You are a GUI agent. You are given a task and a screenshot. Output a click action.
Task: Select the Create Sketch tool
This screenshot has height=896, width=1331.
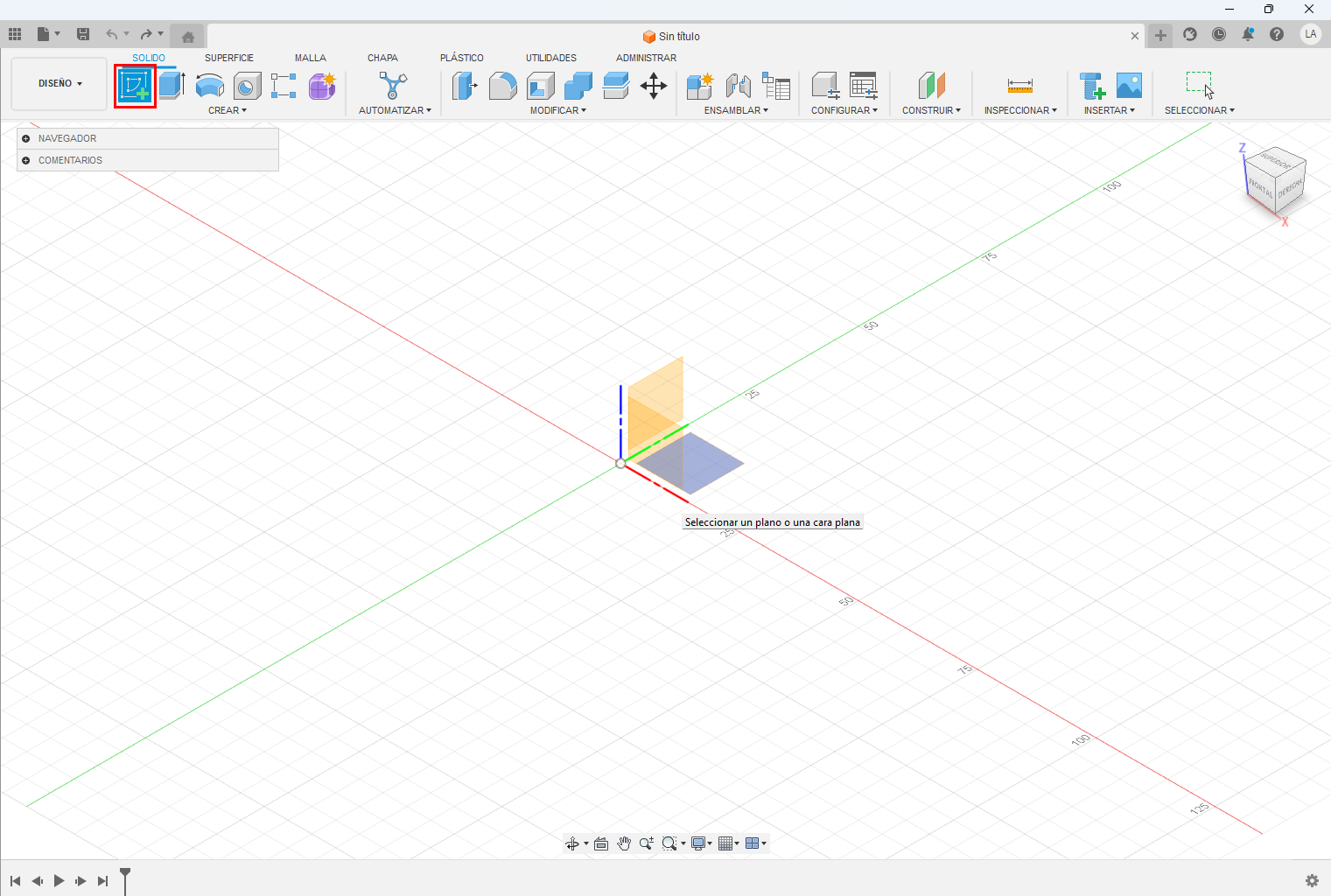tap(135, 86)
